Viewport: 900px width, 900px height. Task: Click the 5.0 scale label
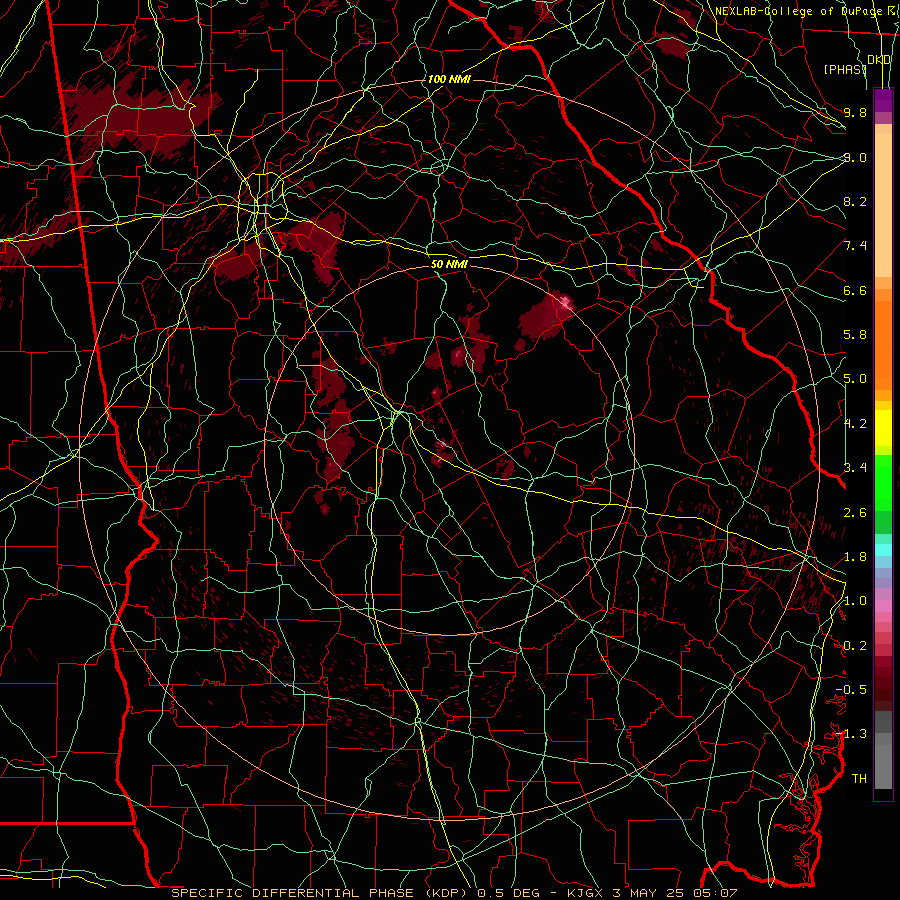855,379
